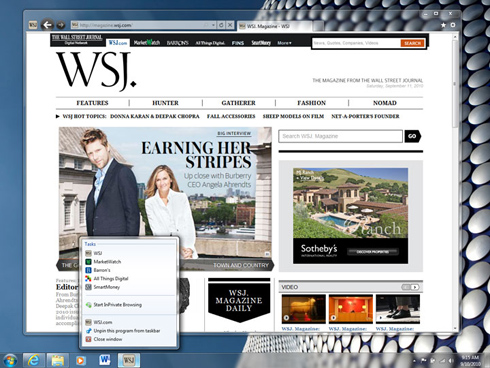Expand the More dropdown in WSJ network bar
Viewport: 490px width, 368px height.
[284, 43]
